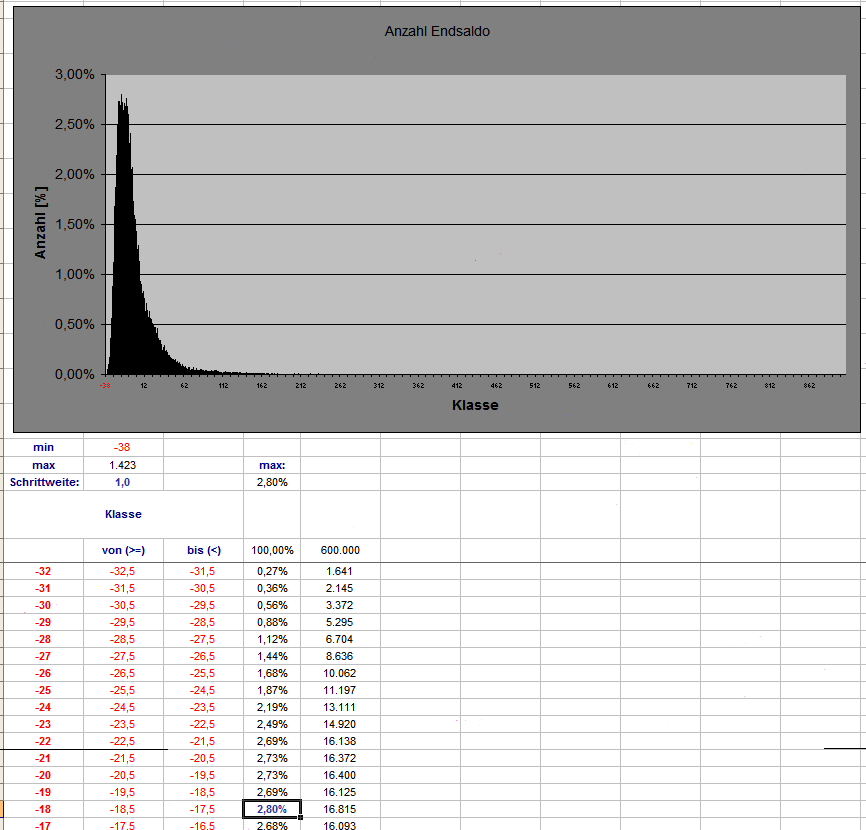Click the von (>=) column header

[123, 550]
